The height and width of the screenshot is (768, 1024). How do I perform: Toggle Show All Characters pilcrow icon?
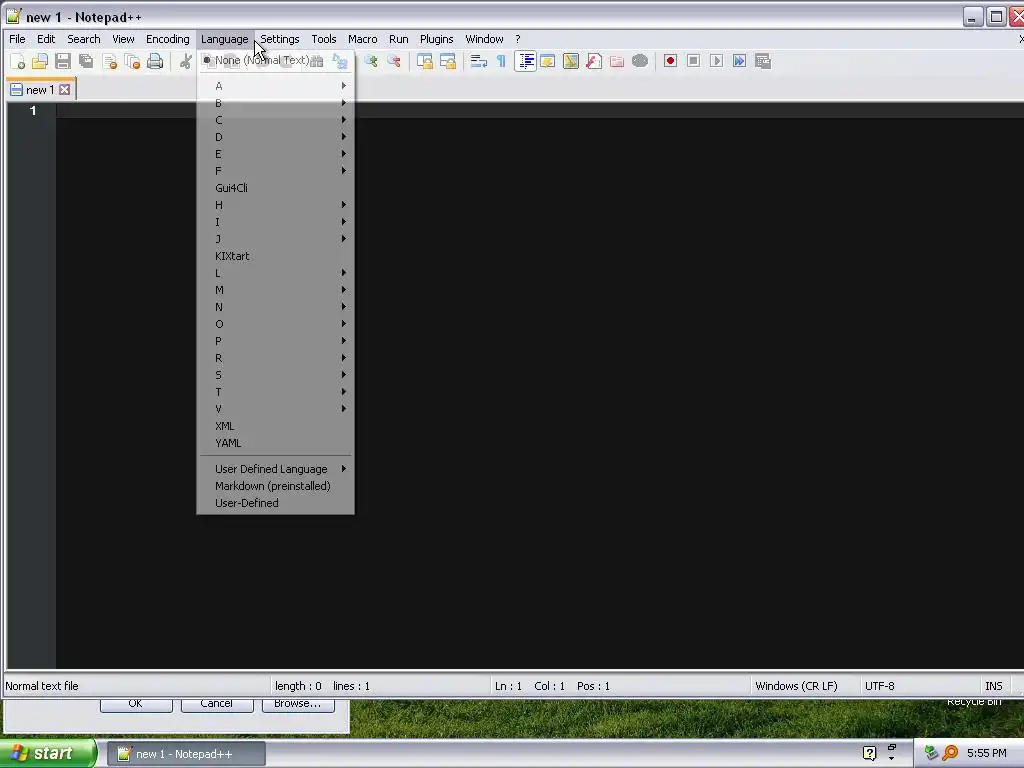pos(501,61)
